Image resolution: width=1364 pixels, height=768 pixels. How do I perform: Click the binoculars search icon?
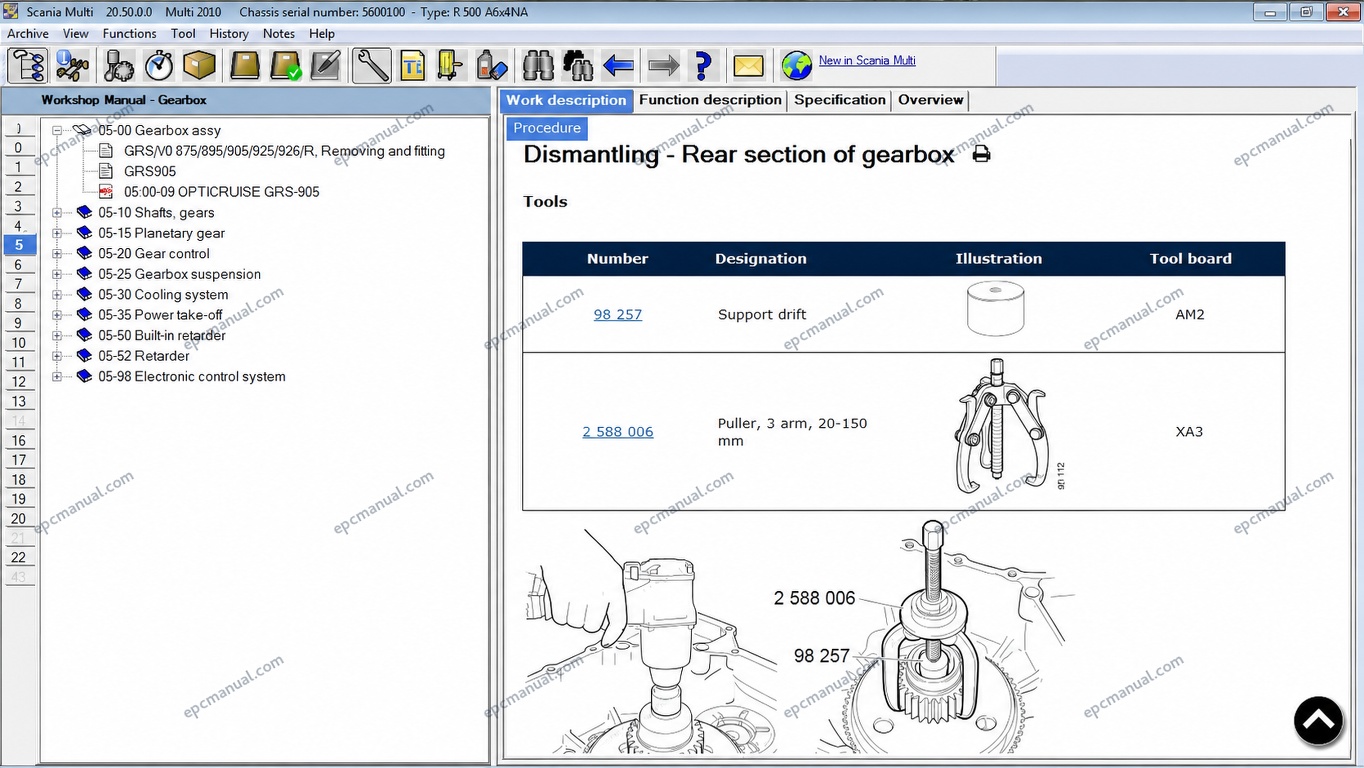pyautogui.click(x=538, y=66)
